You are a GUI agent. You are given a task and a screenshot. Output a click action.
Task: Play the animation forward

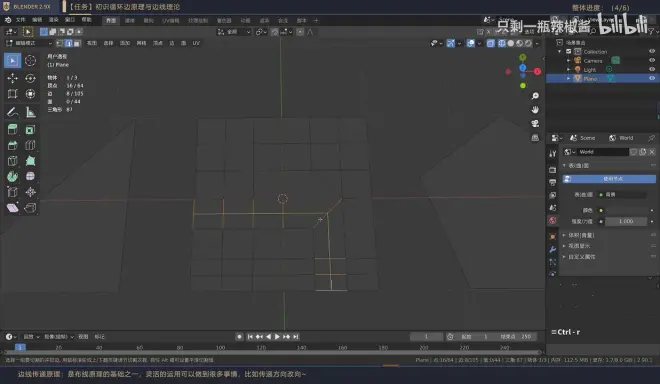pyautogui.click(x=277, y=336)
